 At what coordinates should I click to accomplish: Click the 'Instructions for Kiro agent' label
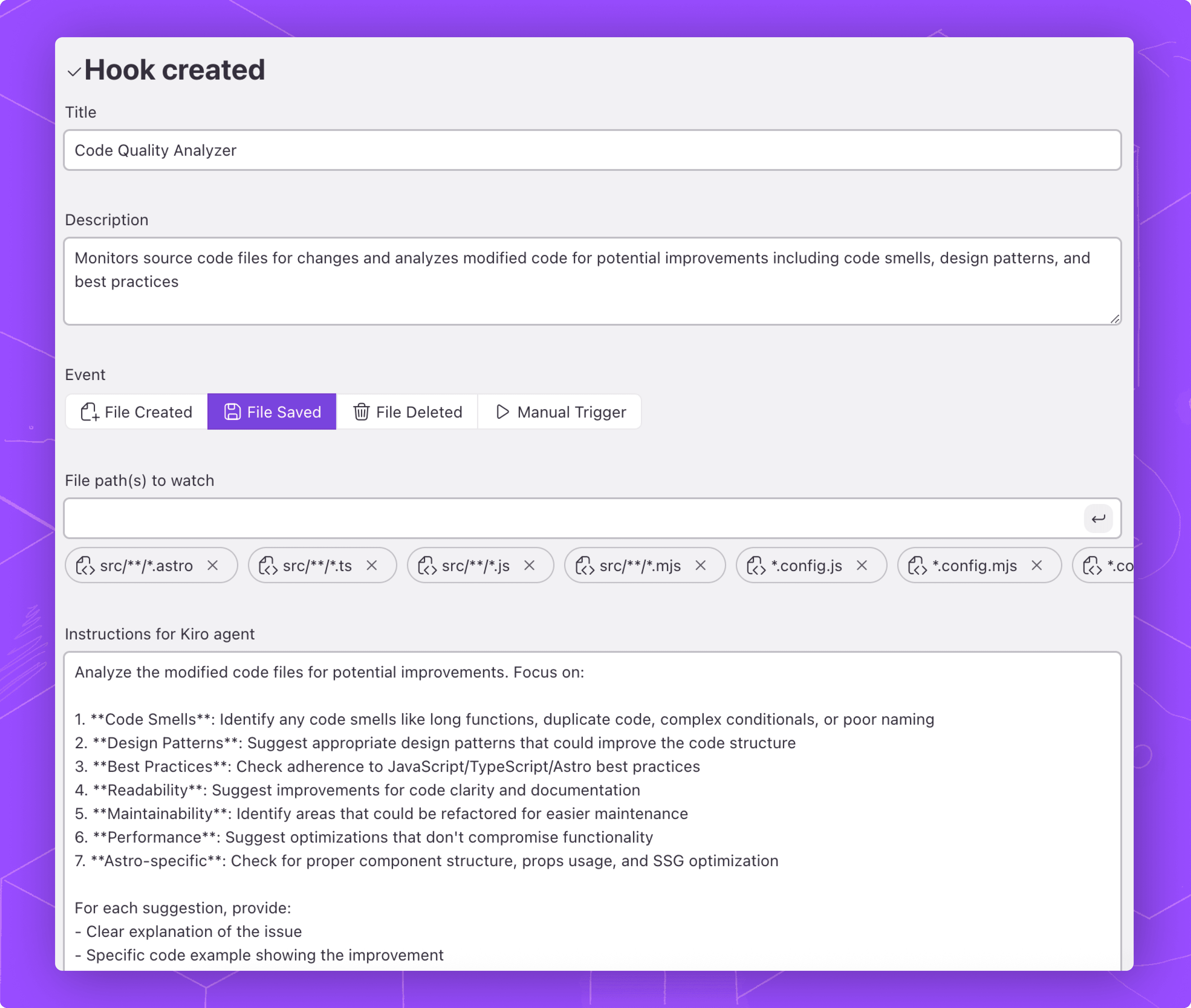[x=160, y=634]
